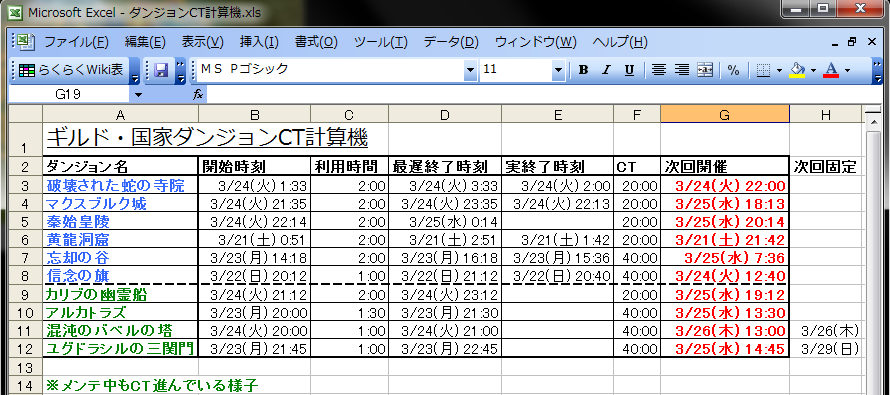Apply center alignment
The width and height of the screenshot is (890, 395).
coord(658,70)
